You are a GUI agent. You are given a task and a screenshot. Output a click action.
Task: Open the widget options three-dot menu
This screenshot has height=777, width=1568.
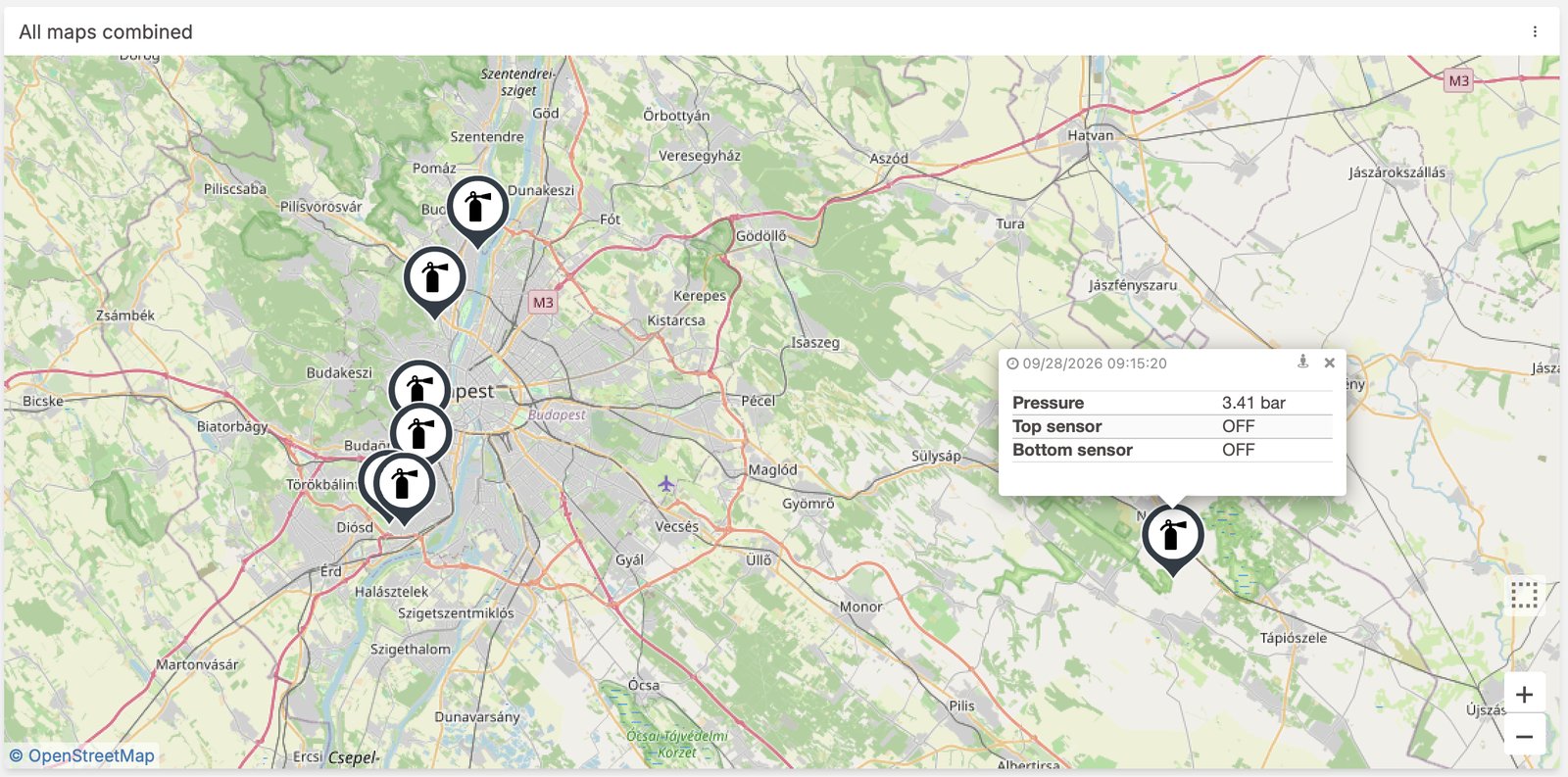[x=1535, y=31]
